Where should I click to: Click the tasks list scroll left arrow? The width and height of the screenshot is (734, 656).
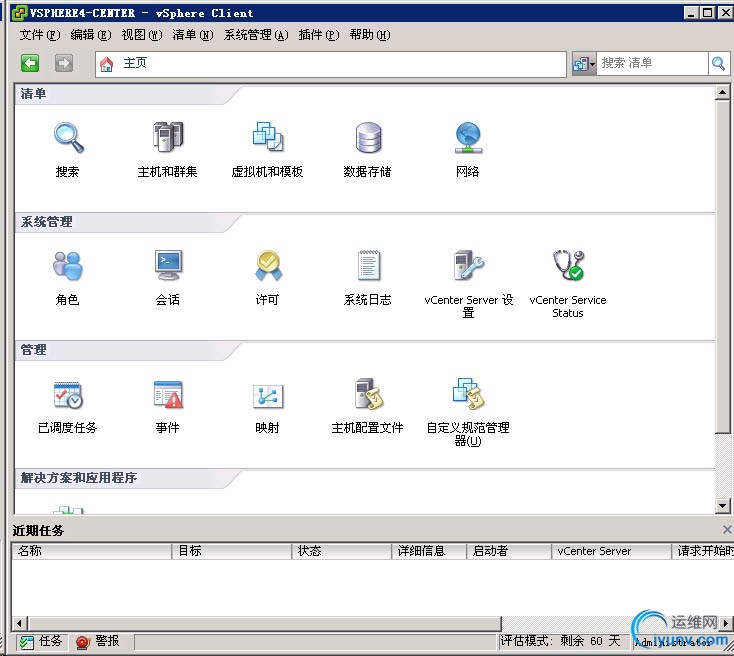coord(19,624)
